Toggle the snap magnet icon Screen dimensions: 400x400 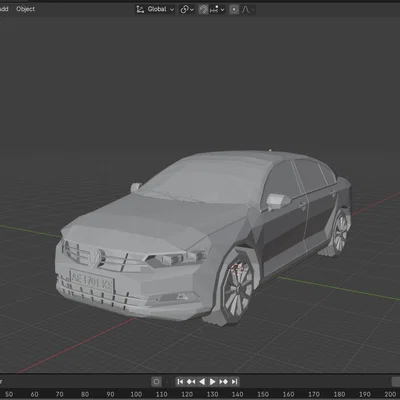tap(203, 9)
